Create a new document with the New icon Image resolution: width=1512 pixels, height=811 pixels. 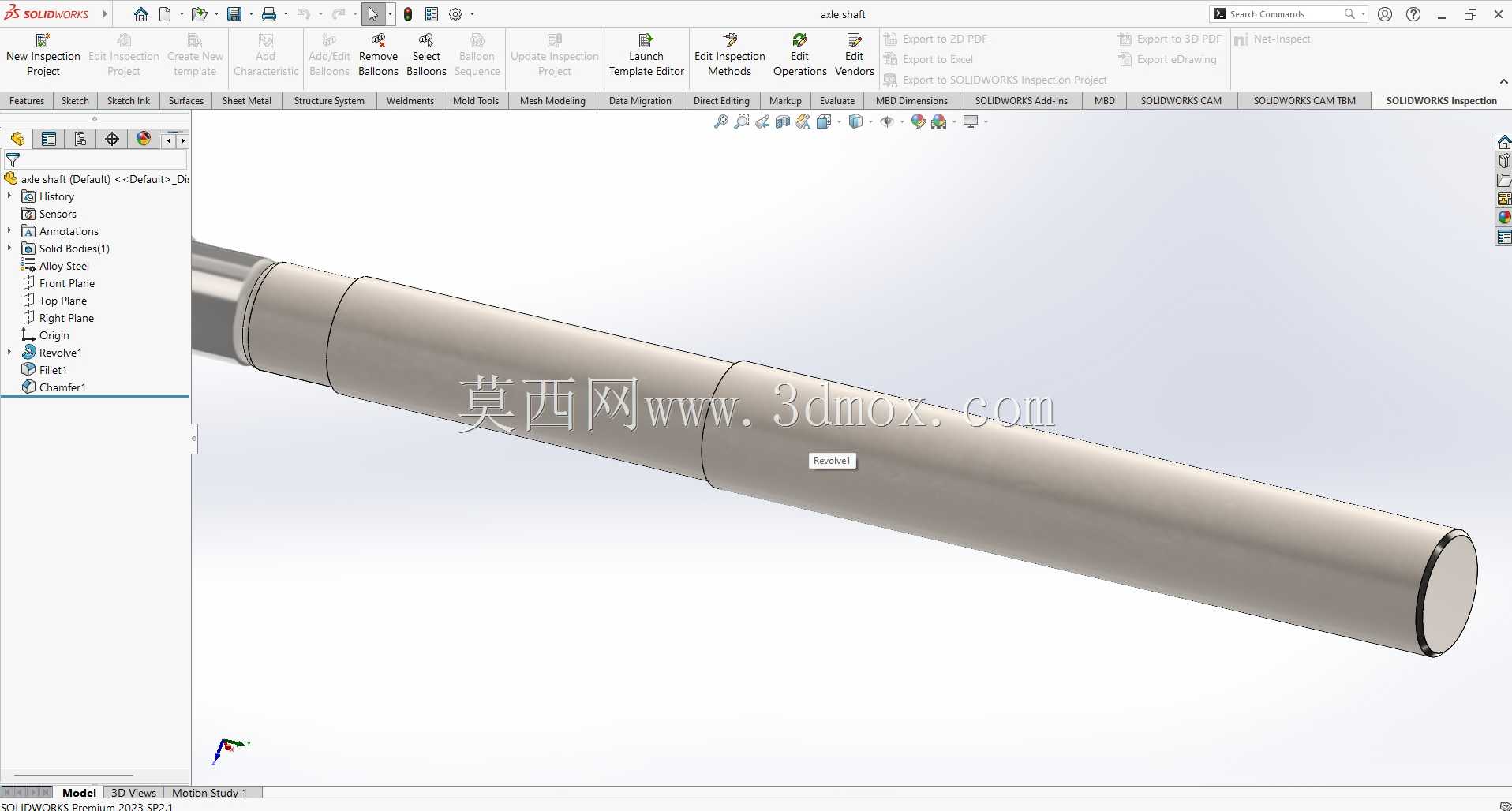pos(165,14)
